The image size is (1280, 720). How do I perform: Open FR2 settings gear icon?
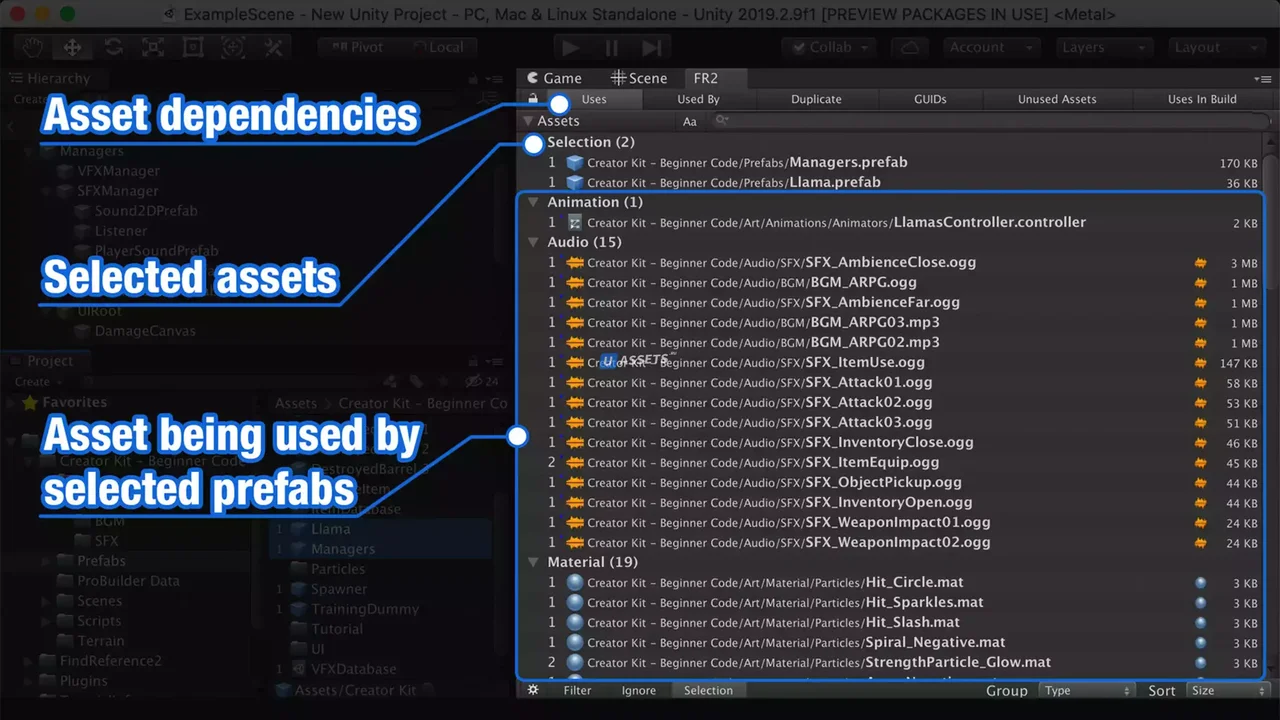click(533, 690)
